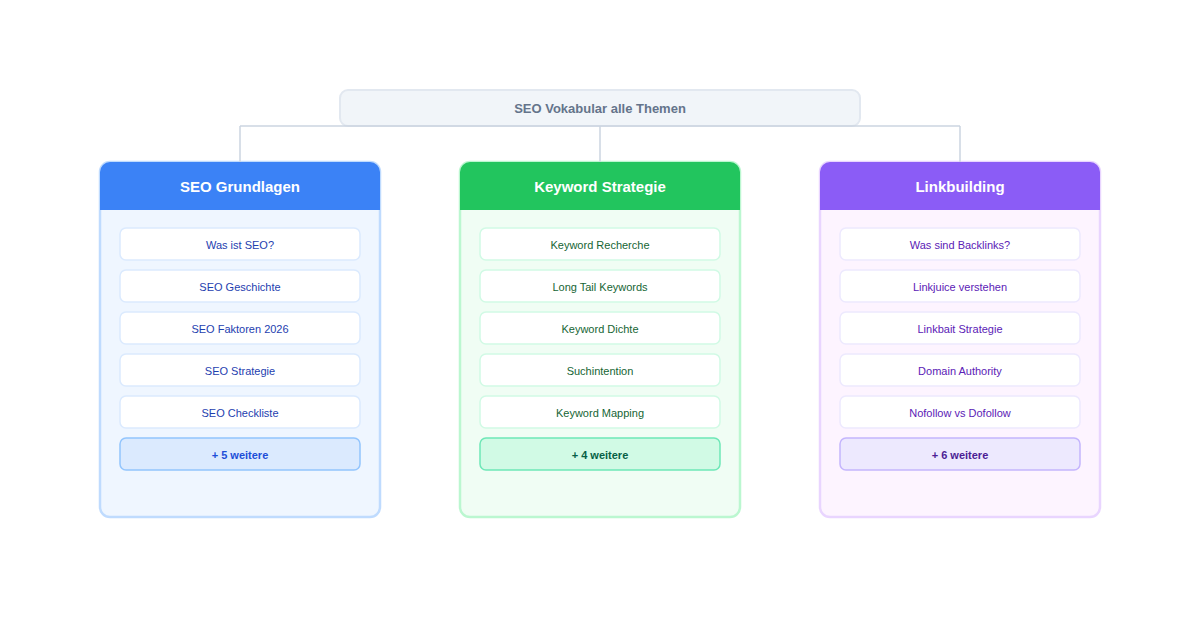Click SEO Faktoren 2026 entry
Screen dimensions: 1200x622
[240, 329]
